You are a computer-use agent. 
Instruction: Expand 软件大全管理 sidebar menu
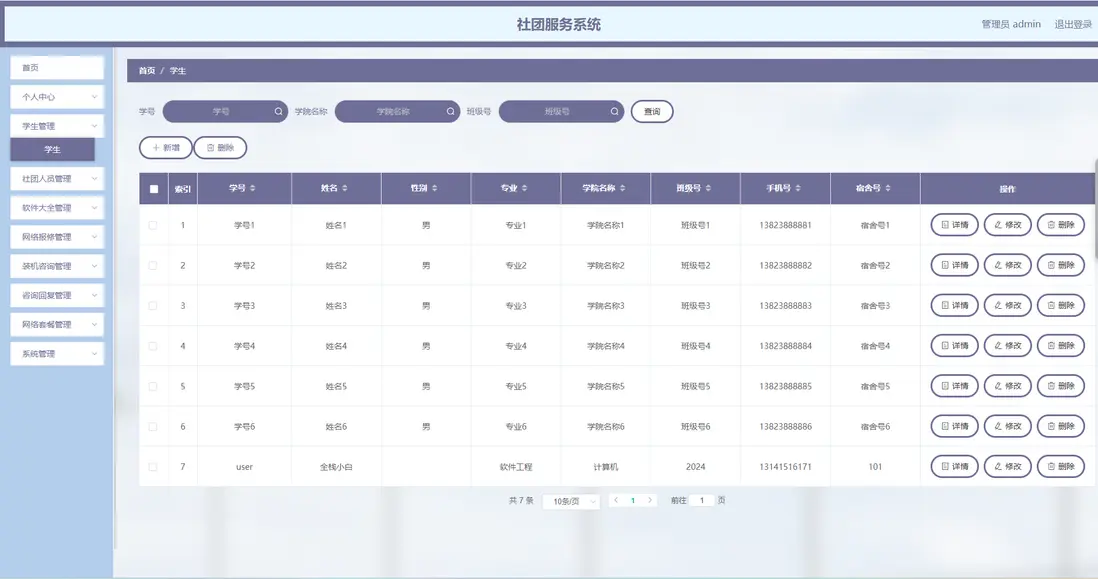[57, 208]
